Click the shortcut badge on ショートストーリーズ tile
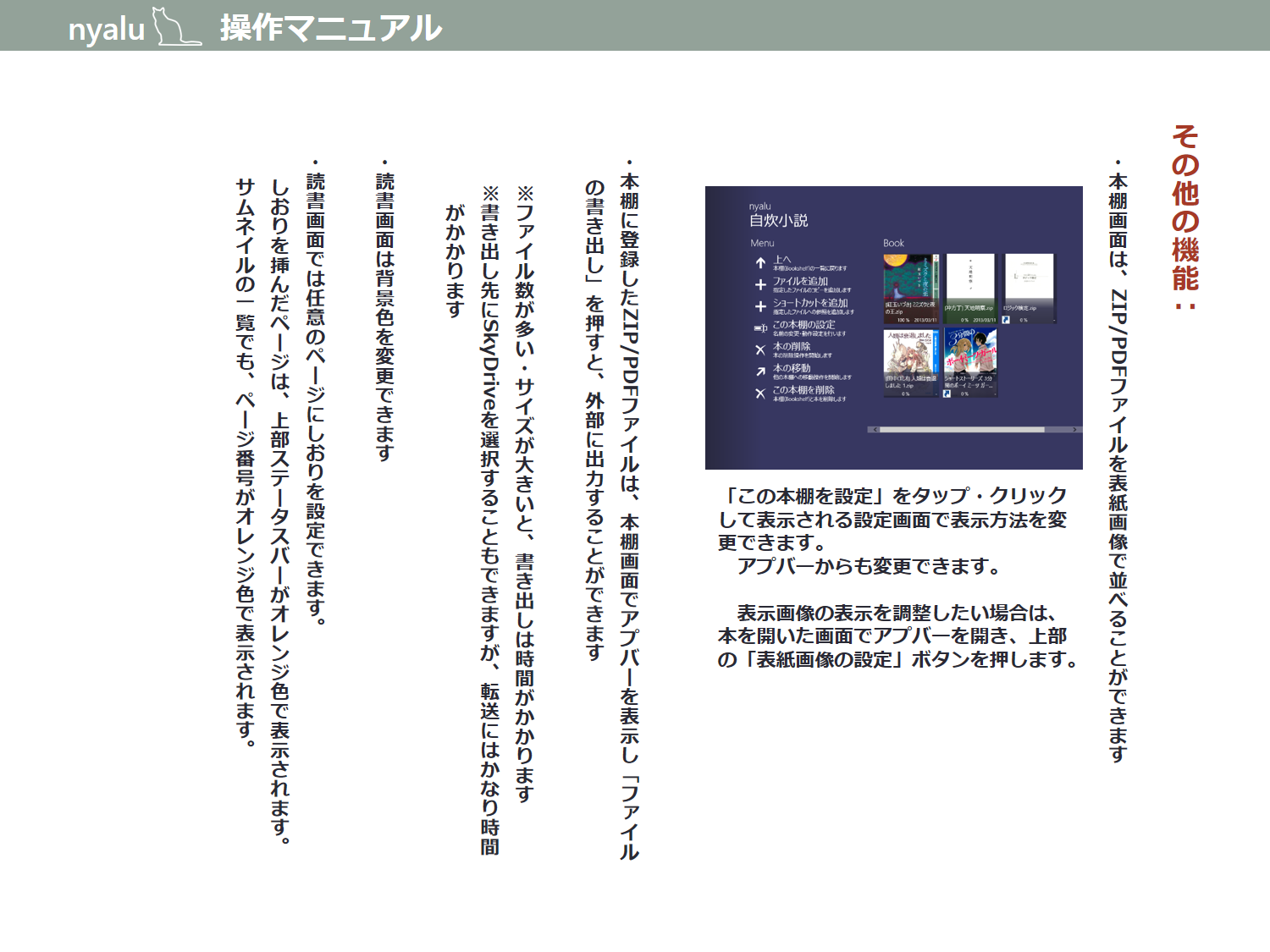Viewport: 1270px width, 952px height. click(x=947, y=393)
